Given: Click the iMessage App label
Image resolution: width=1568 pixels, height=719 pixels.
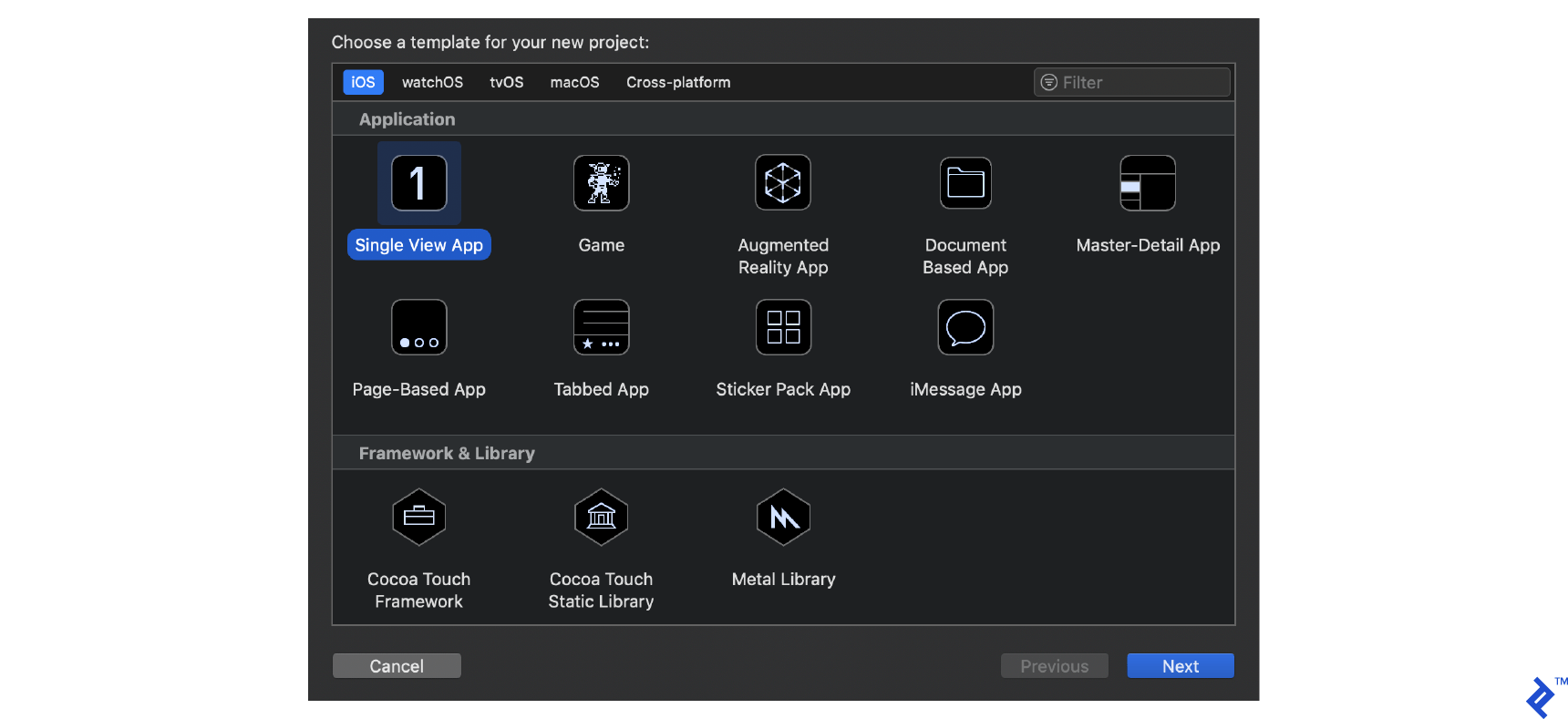Looking at the screenshot, I should click(965, 389).
